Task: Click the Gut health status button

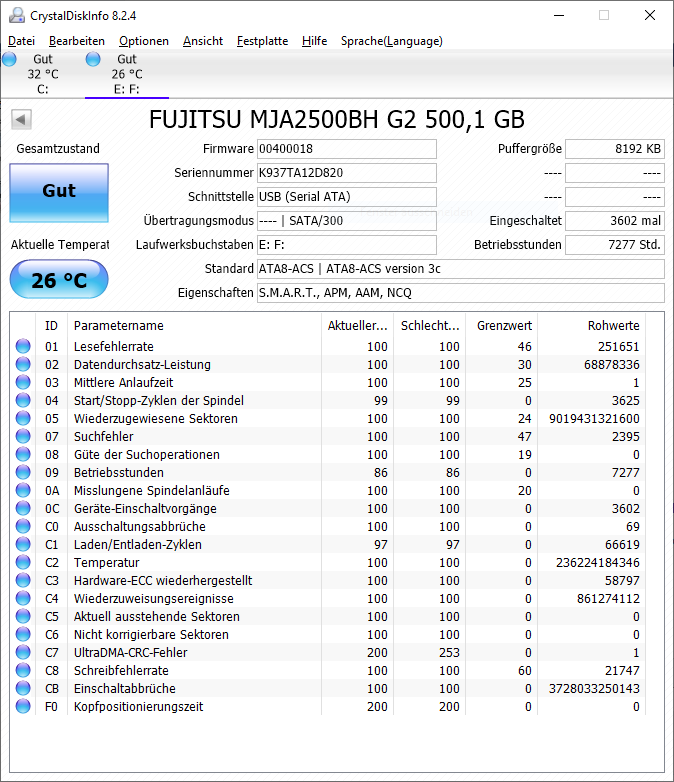Action: click(x=59, y=193)
